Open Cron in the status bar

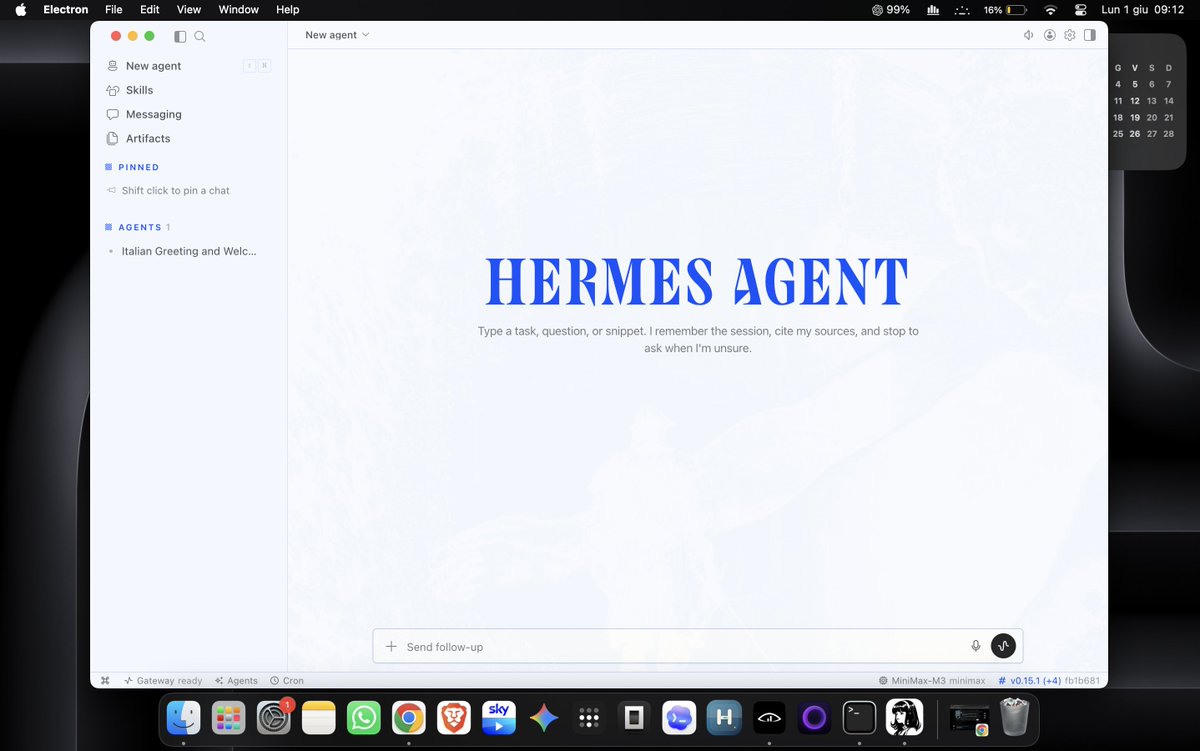coord(286,680)
